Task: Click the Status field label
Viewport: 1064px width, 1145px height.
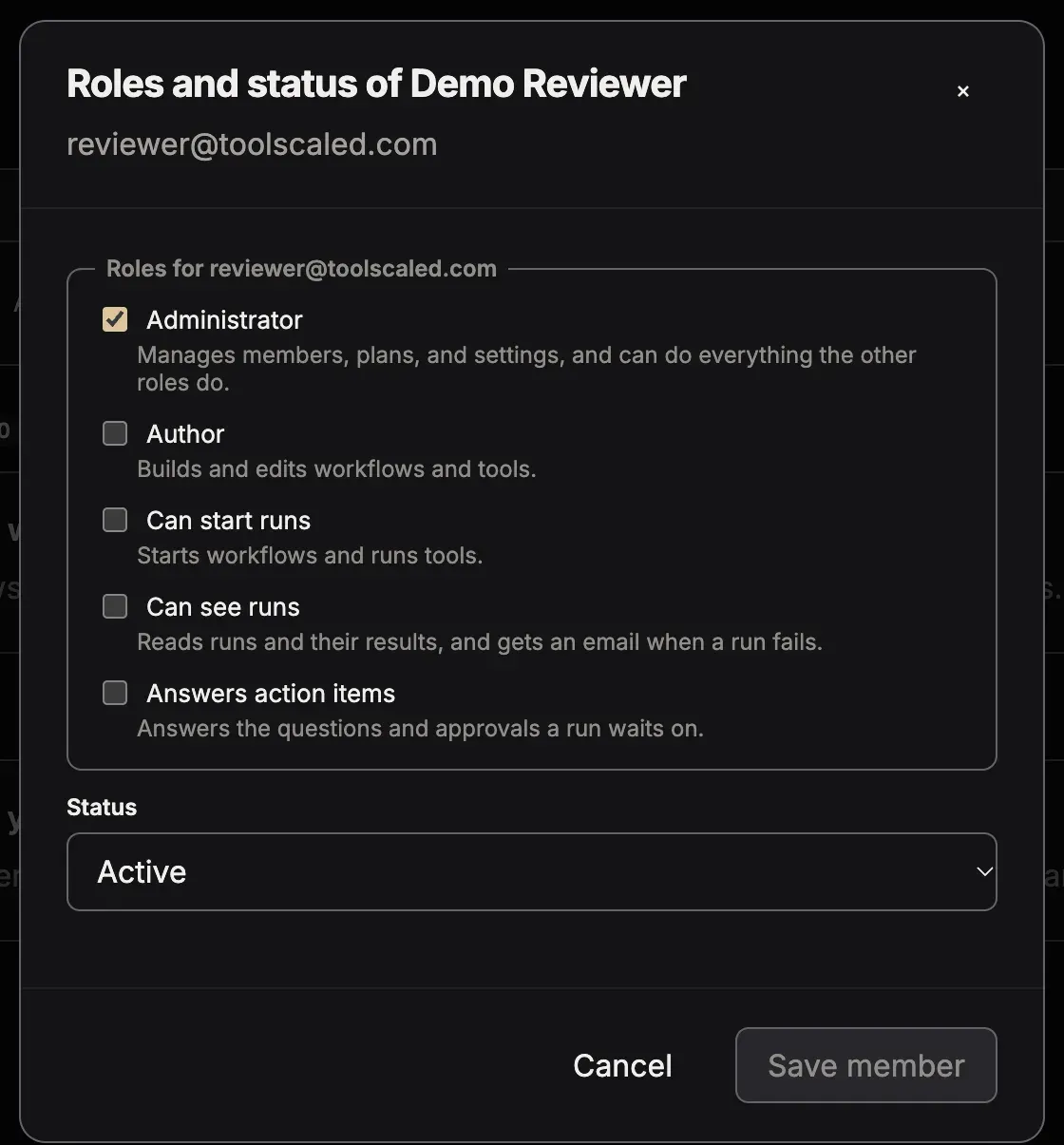Action: point(102,807)
